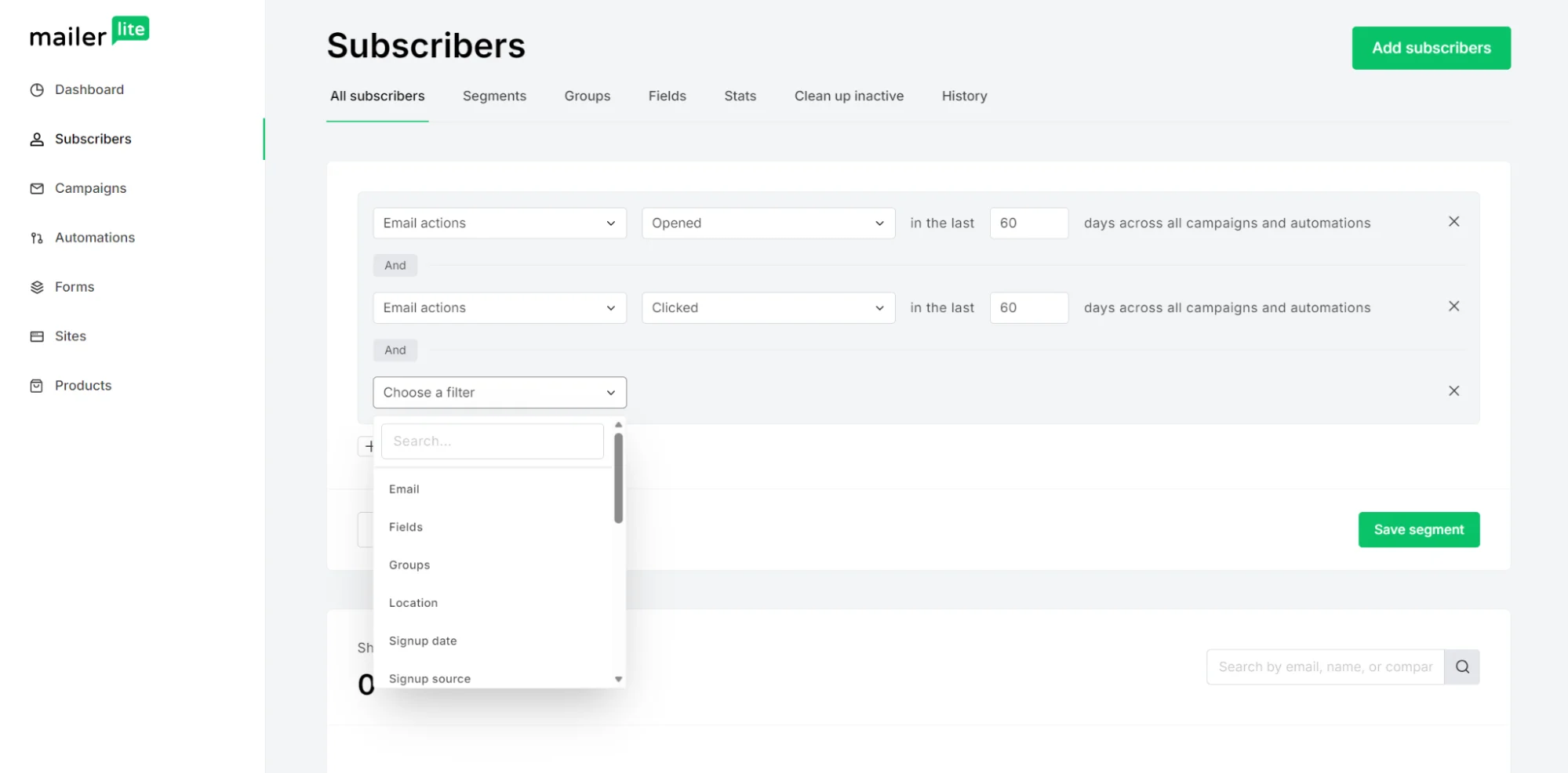
Task: Click the days field in Clicked row
Action: coord(1028,307)
